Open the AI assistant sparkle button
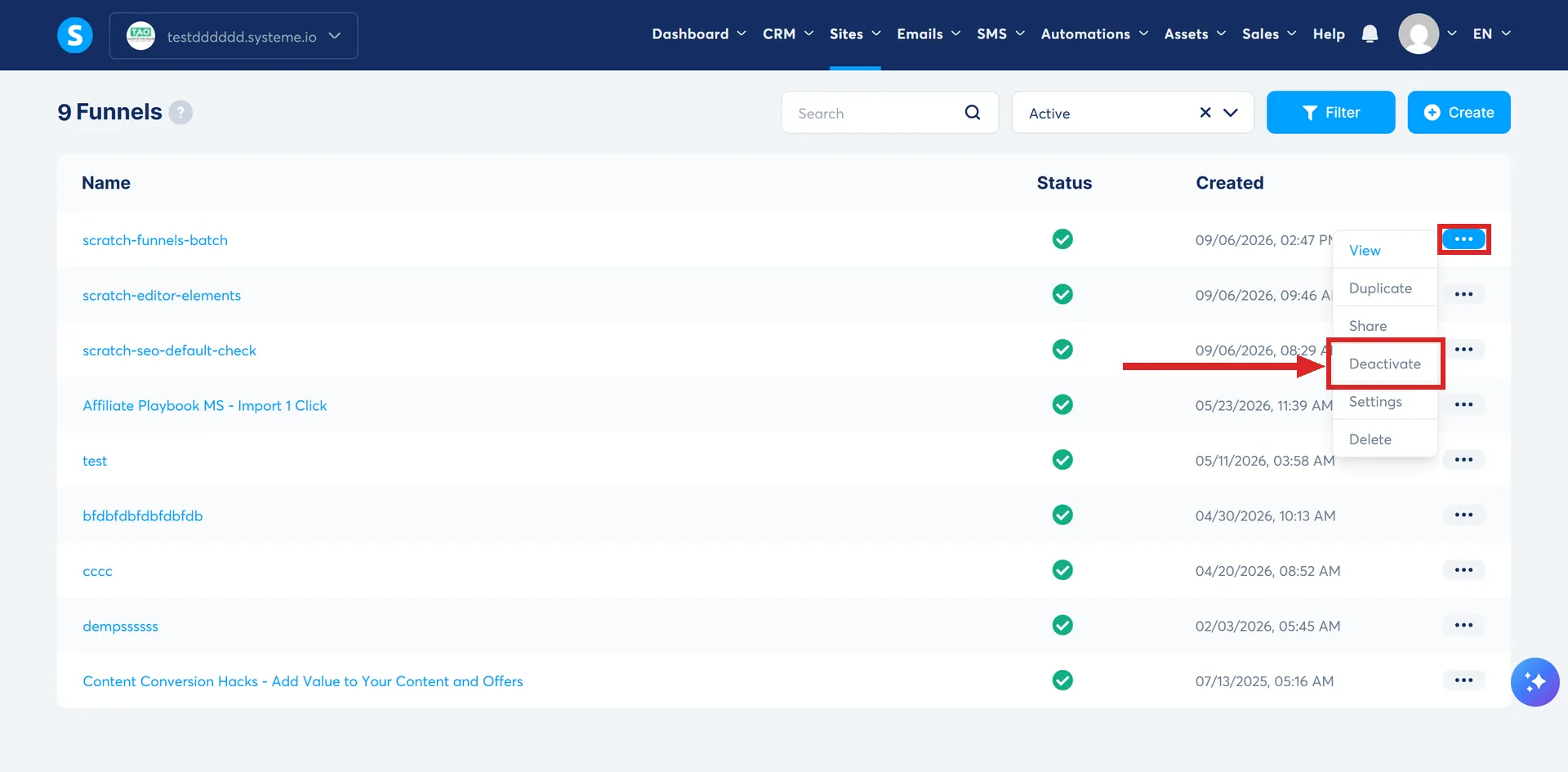The height and width of the screenshot is (772, 1568). pos(1535,682)
